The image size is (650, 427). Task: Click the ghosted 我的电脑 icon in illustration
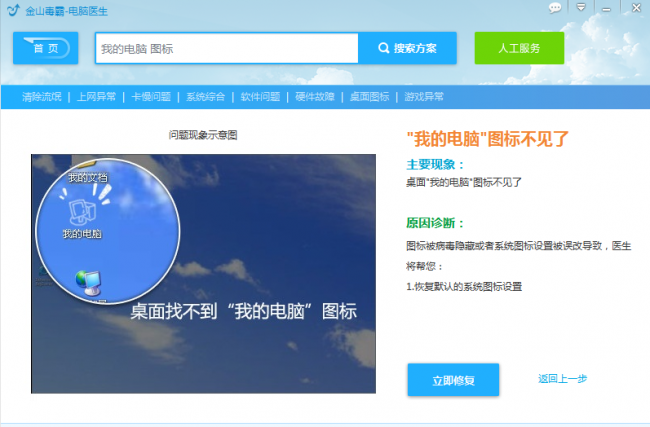tap(82, 212)
